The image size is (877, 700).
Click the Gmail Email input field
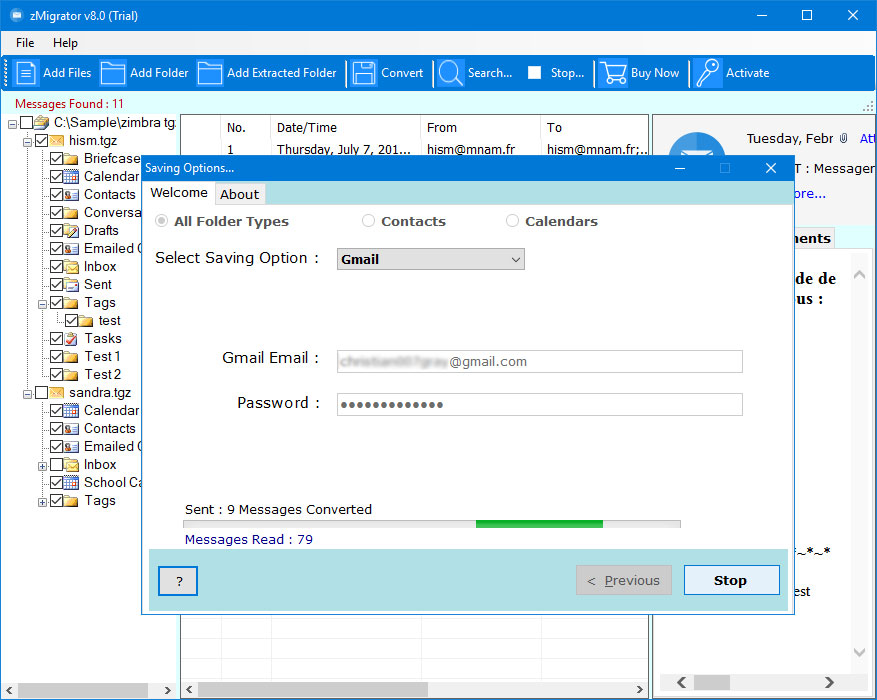540,362
